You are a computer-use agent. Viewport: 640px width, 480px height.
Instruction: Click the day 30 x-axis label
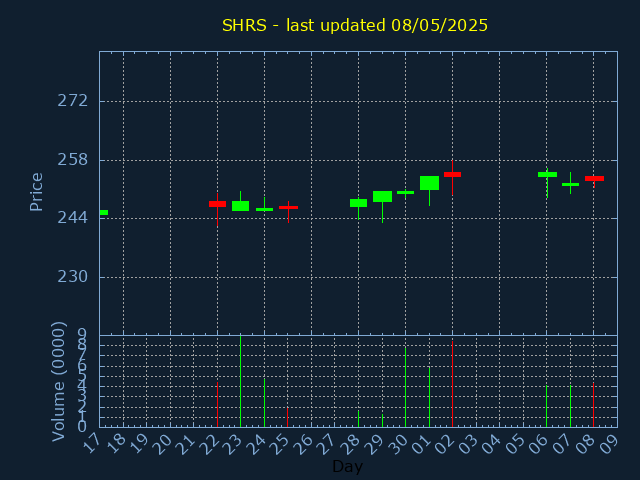coord(398,444)
